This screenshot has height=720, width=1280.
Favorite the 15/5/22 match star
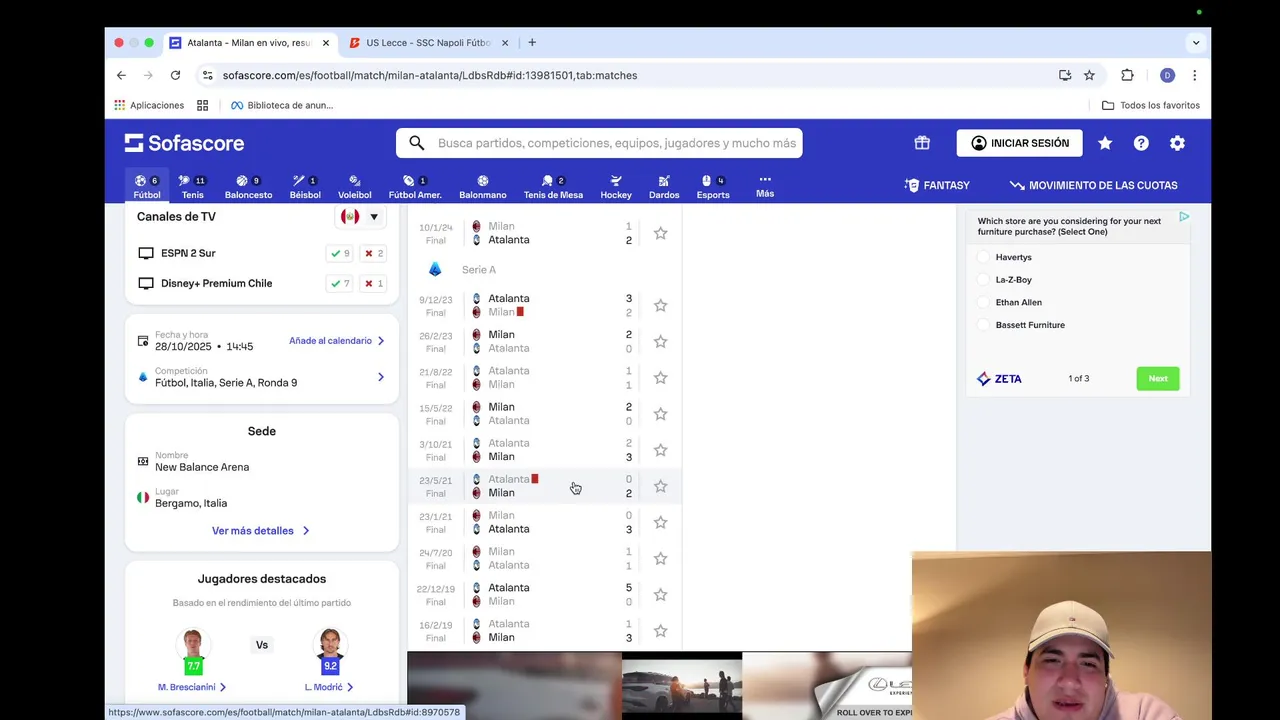tap(660, 414)
